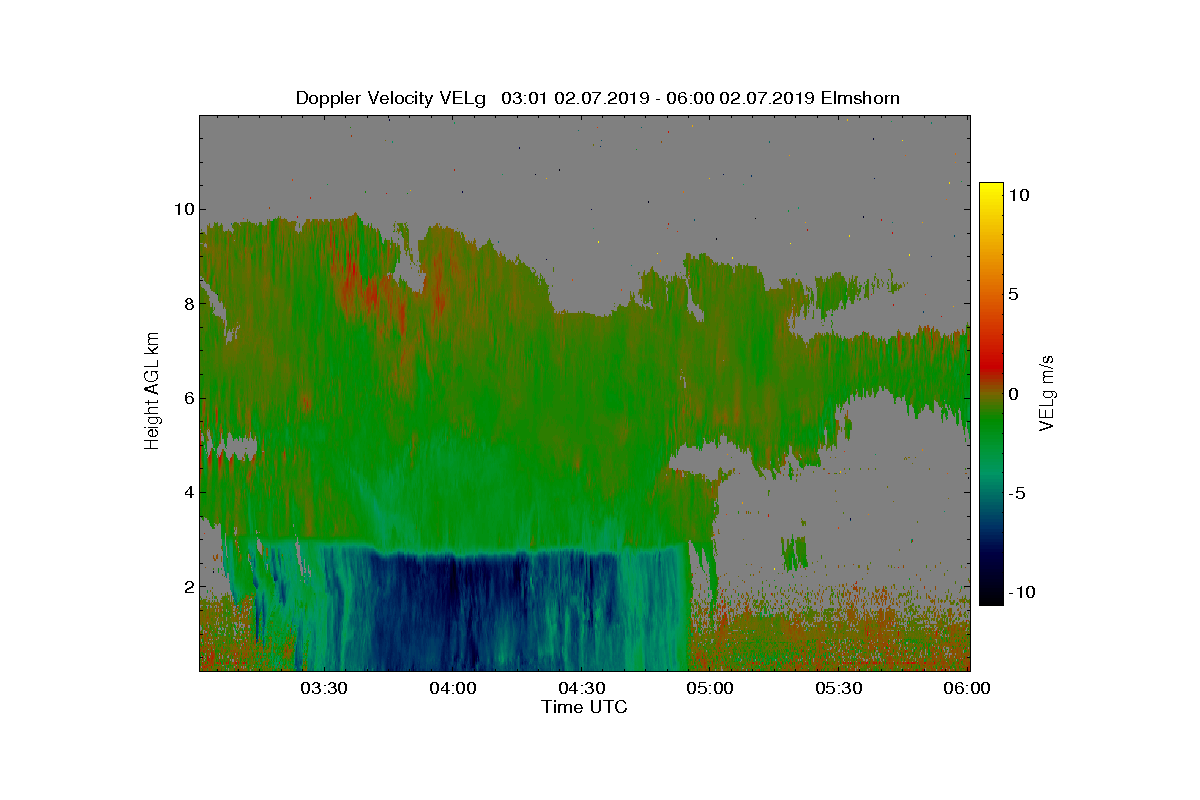This screenshot has height=800, width=1200.
Task: Click the 06:00 time tick label
Action: (x=967, y=689)
